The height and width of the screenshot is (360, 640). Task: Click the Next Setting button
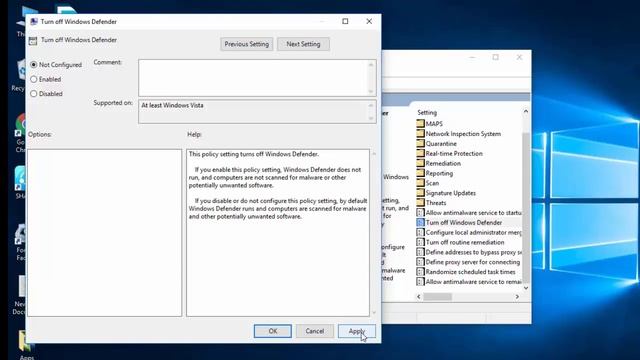(303, 44)
